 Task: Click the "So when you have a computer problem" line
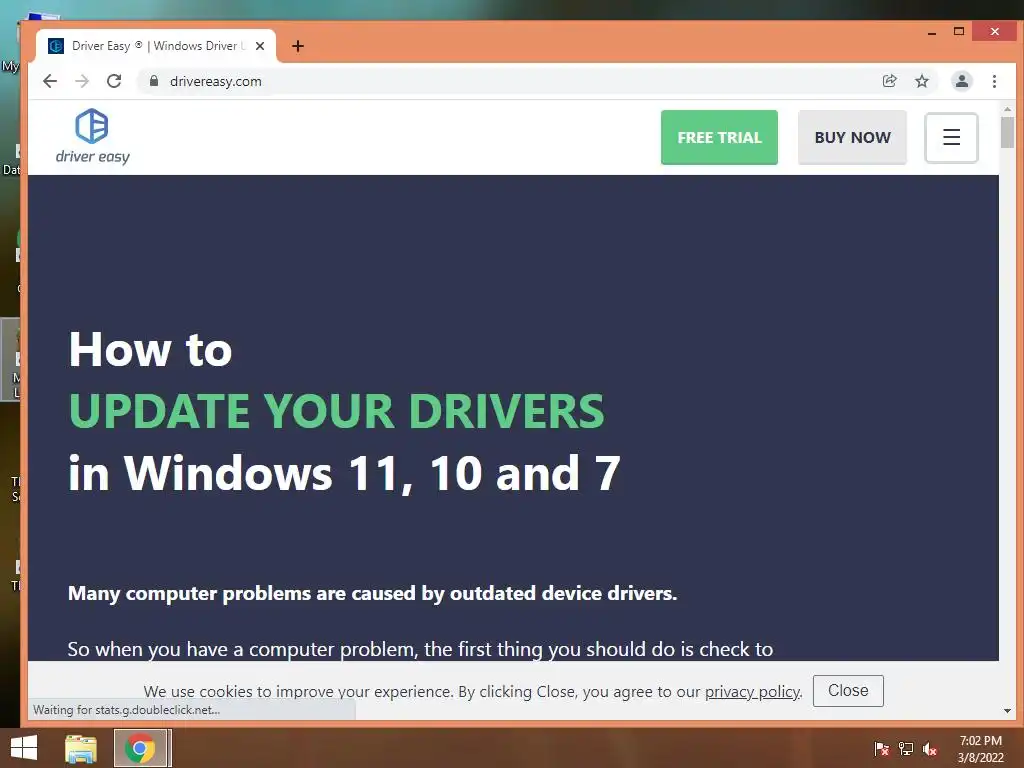[420, 649]
